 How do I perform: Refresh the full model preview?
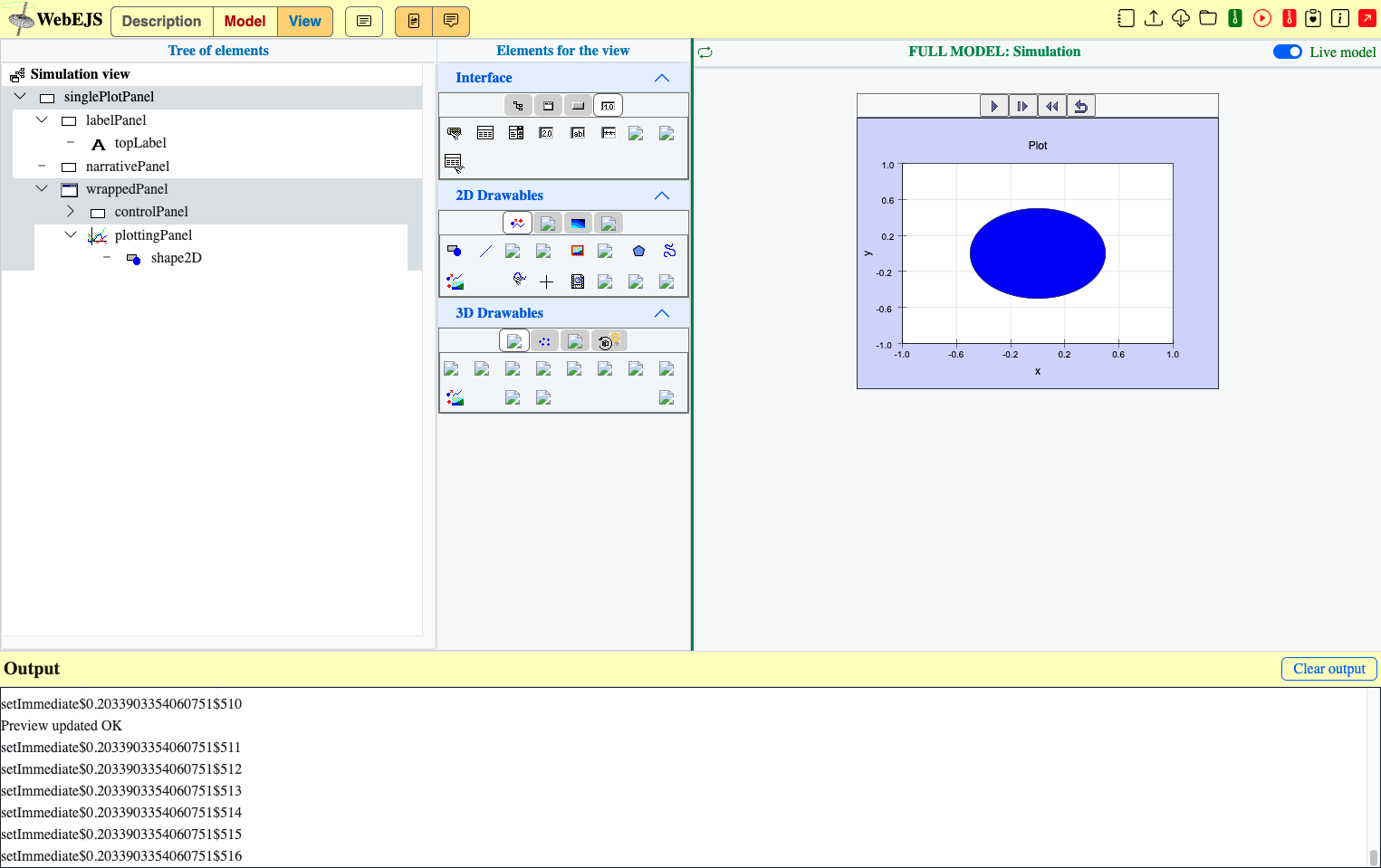point(705,52)
